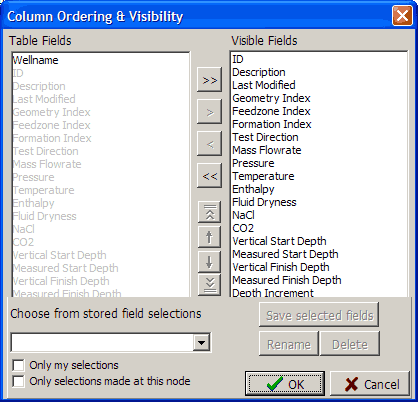418x402 pixels.
Task: Click the Save selected fields button
Action: click(319, 315)
